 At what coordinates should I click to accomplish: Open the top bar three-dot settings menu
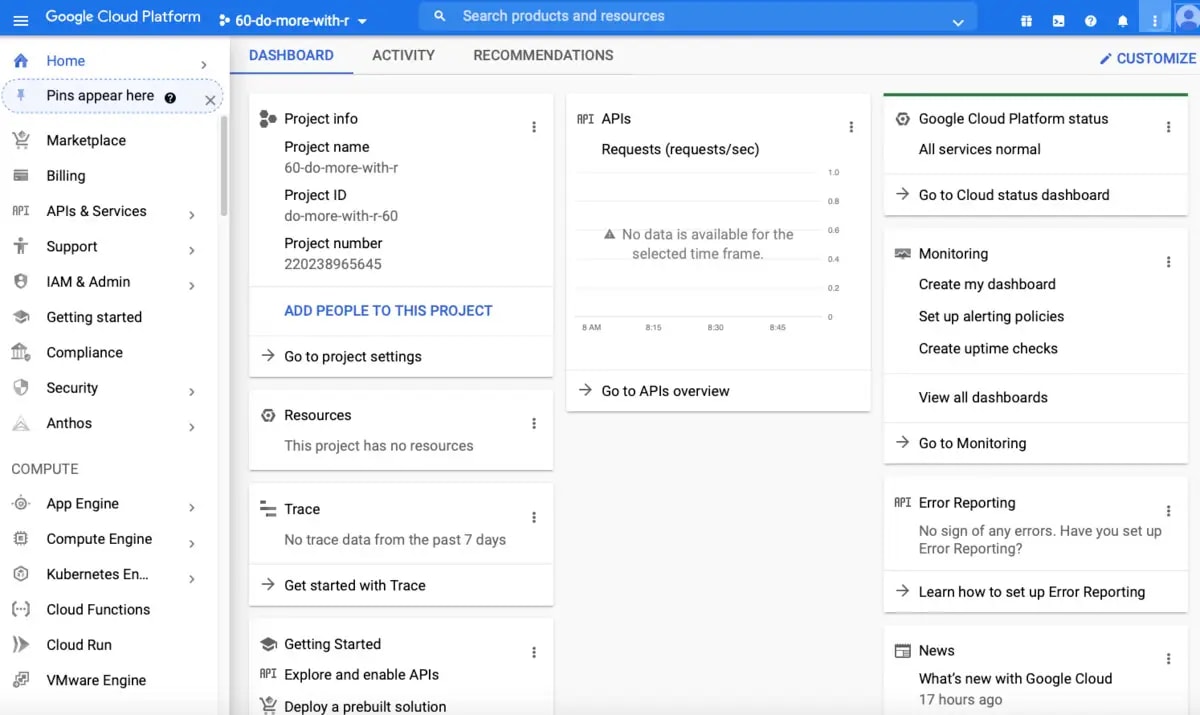coord(1154,19)
